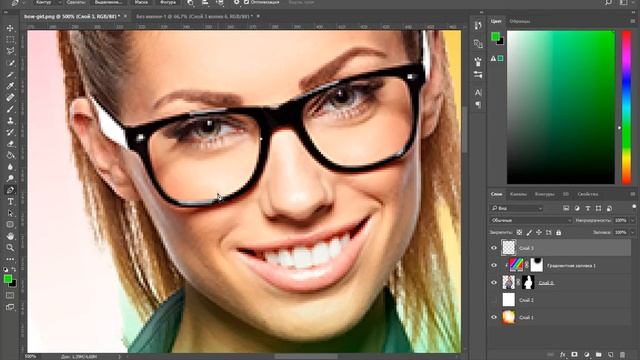
Task: Open the extra tools ellipsis menu
Action: [x=10, y=259]
